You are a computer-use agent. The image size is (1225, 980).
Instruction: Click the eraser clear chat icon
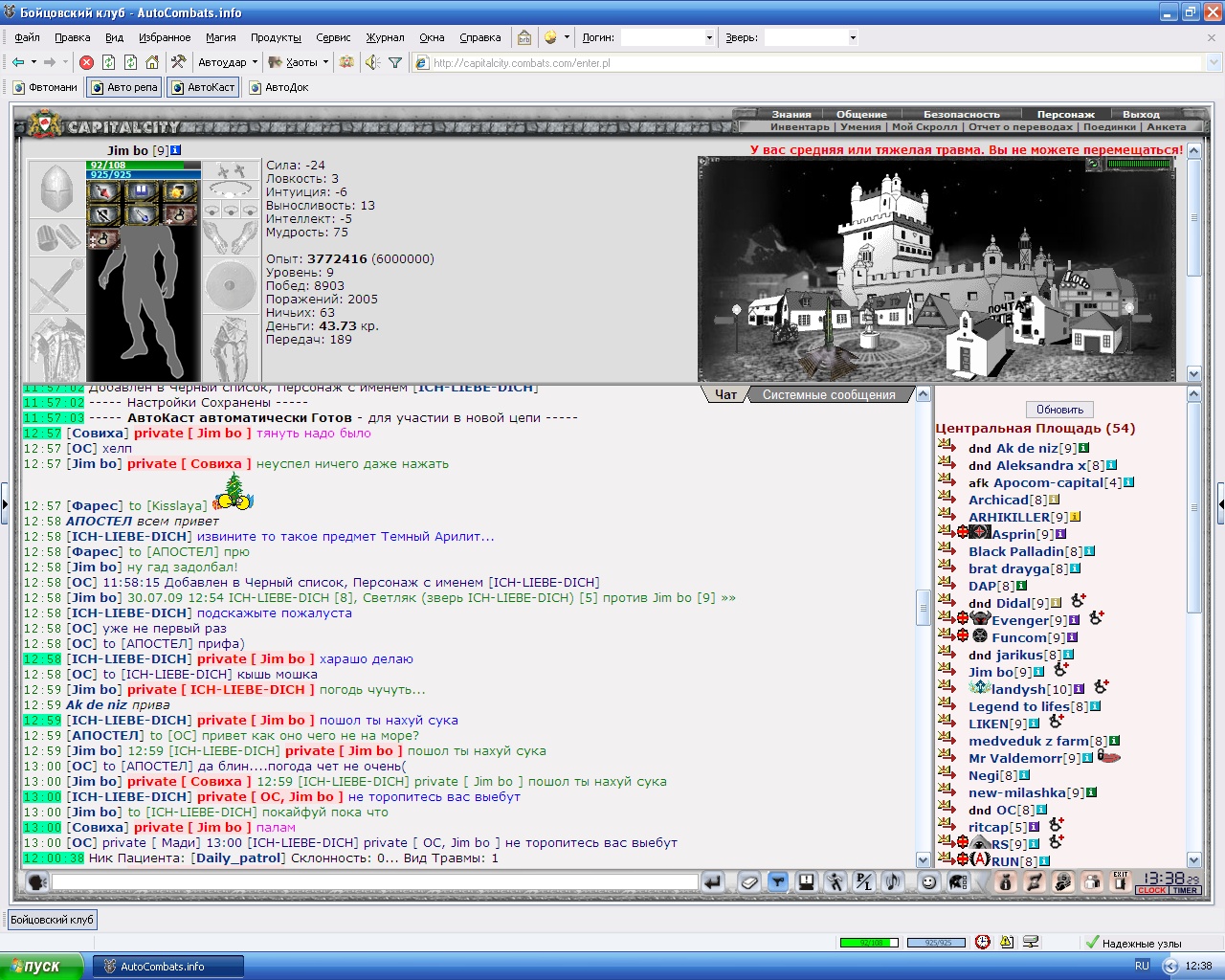[x=749, y=882]
